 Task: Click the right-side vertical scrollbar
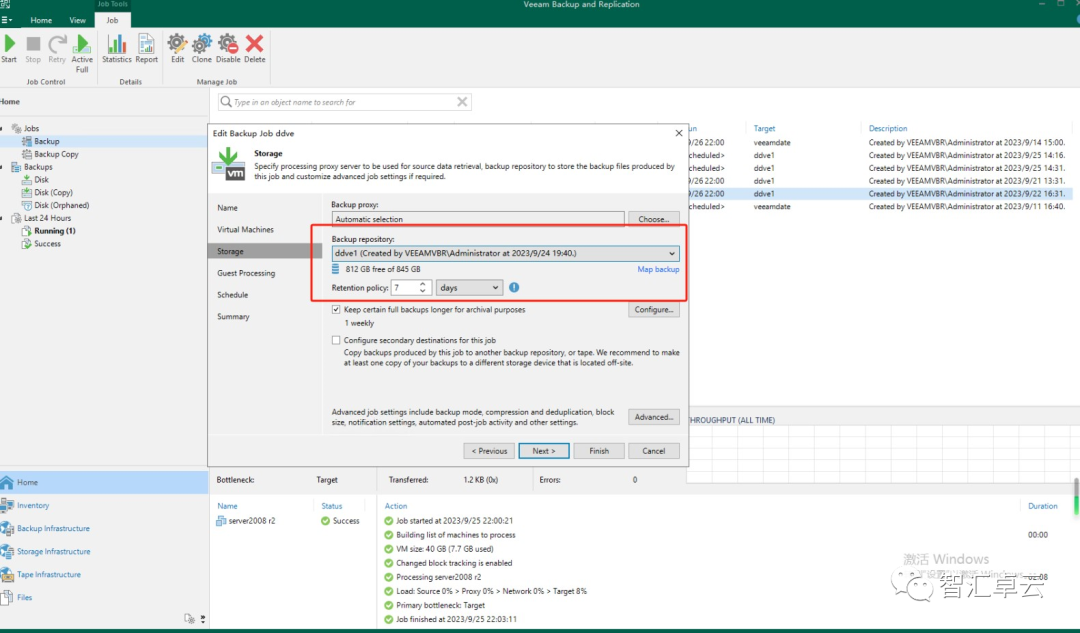pyautogui.click(x=1076, y=497)
